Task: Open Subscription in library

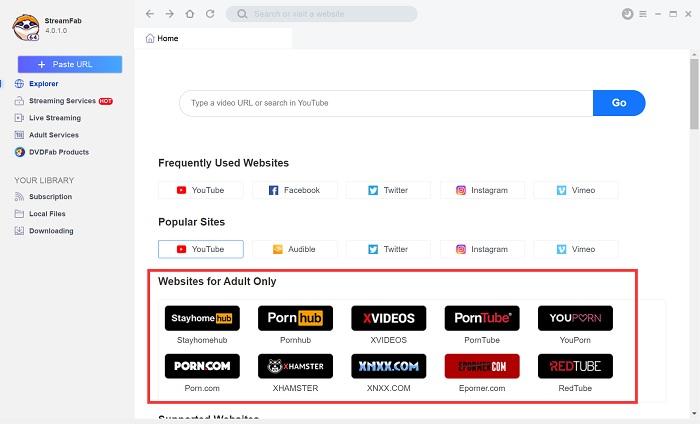Action: (50, 197)
